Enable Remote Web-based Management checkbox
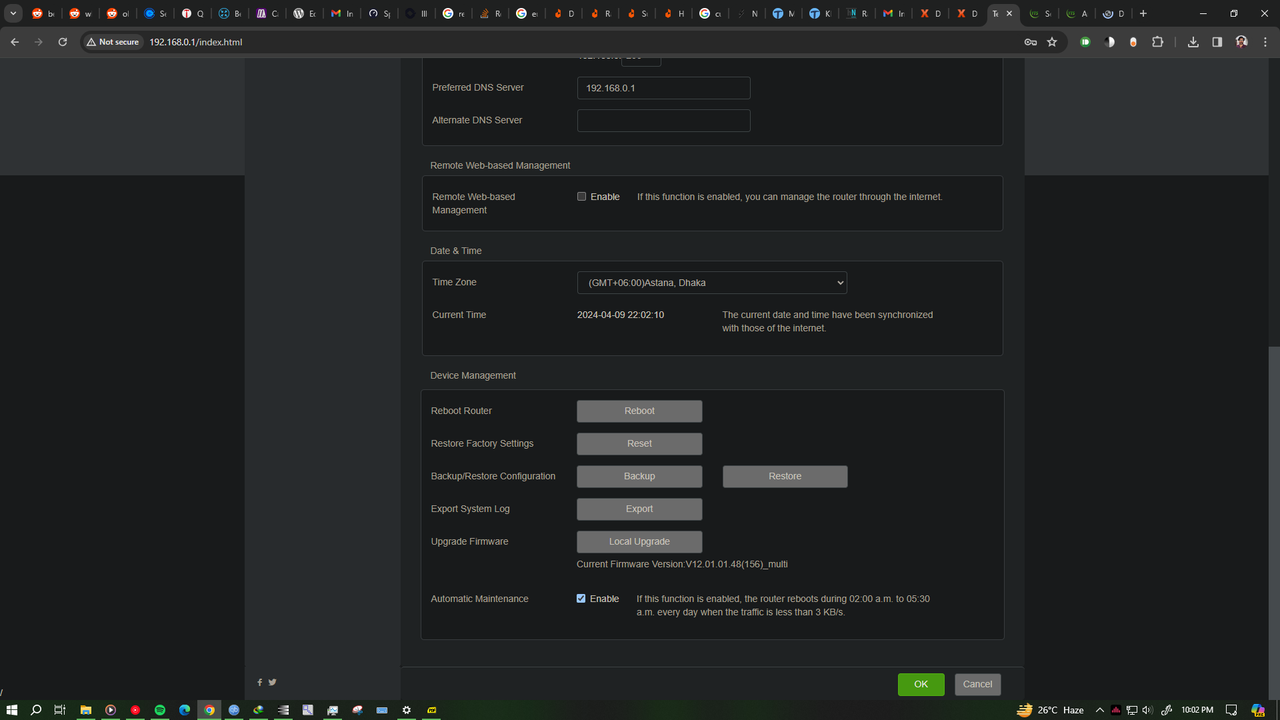 point(581,197)
